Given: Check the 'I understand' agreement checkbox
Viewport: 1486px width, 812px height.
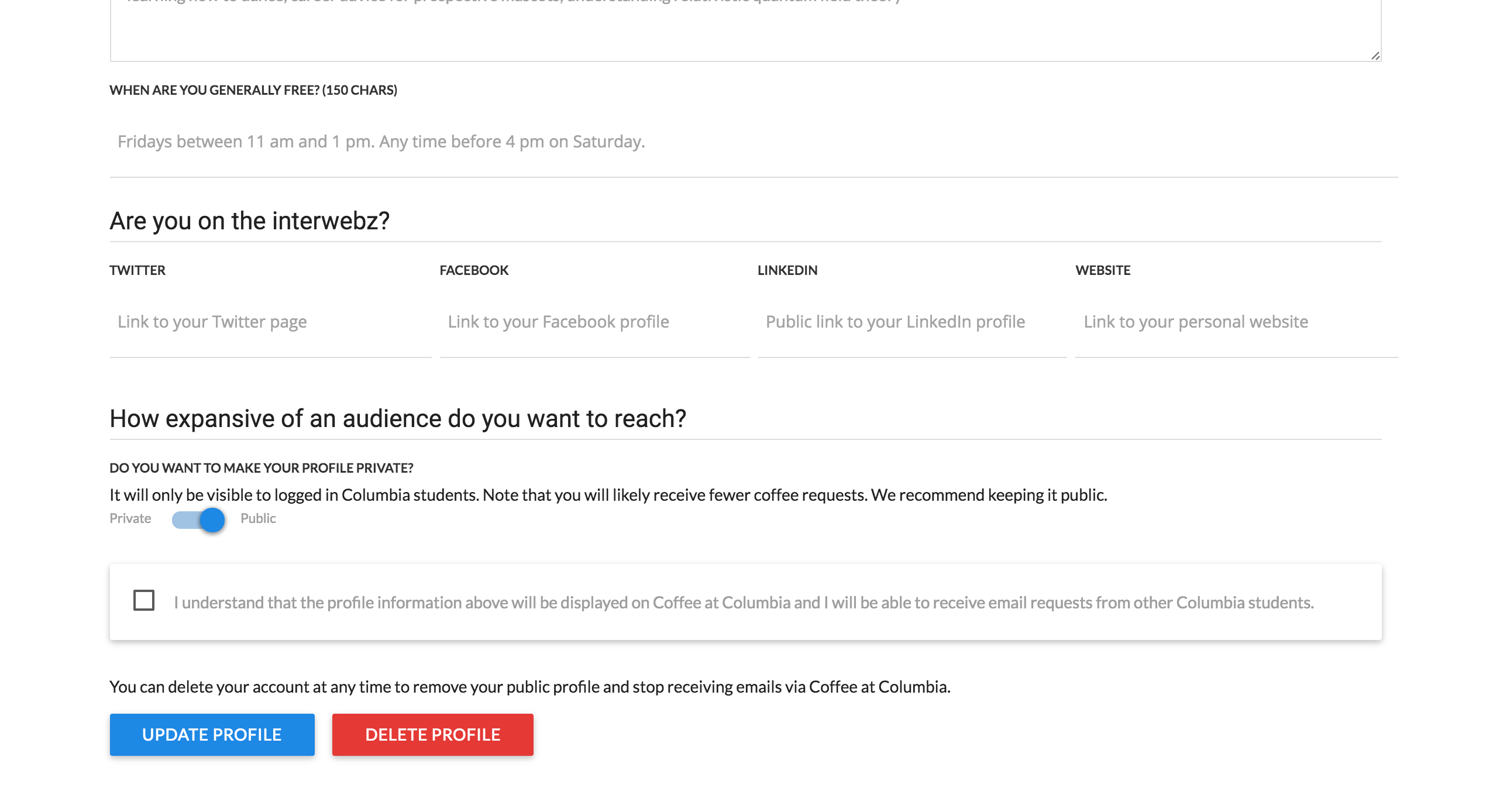Looking at the screenshot, I should [144, 600].
